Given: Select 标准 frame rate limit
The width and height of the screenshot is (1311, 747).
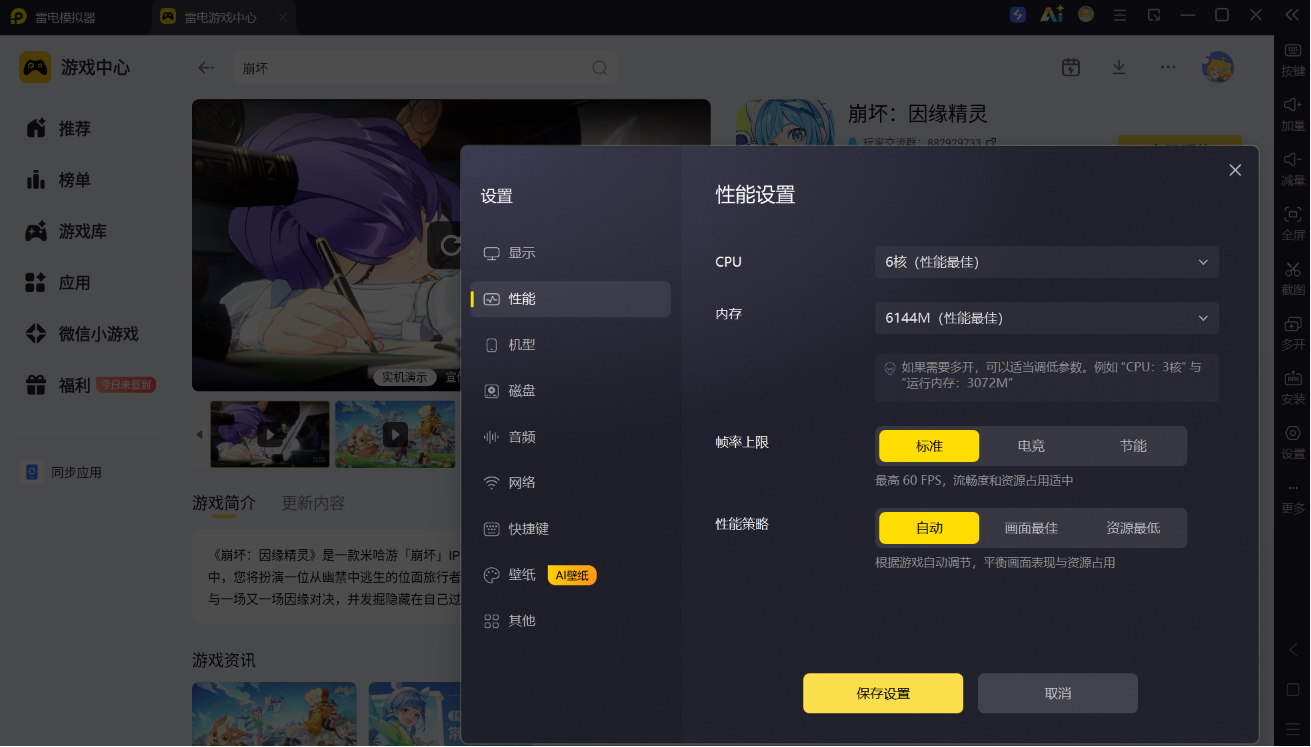Looking at the screenshot, I should point(929,446).
